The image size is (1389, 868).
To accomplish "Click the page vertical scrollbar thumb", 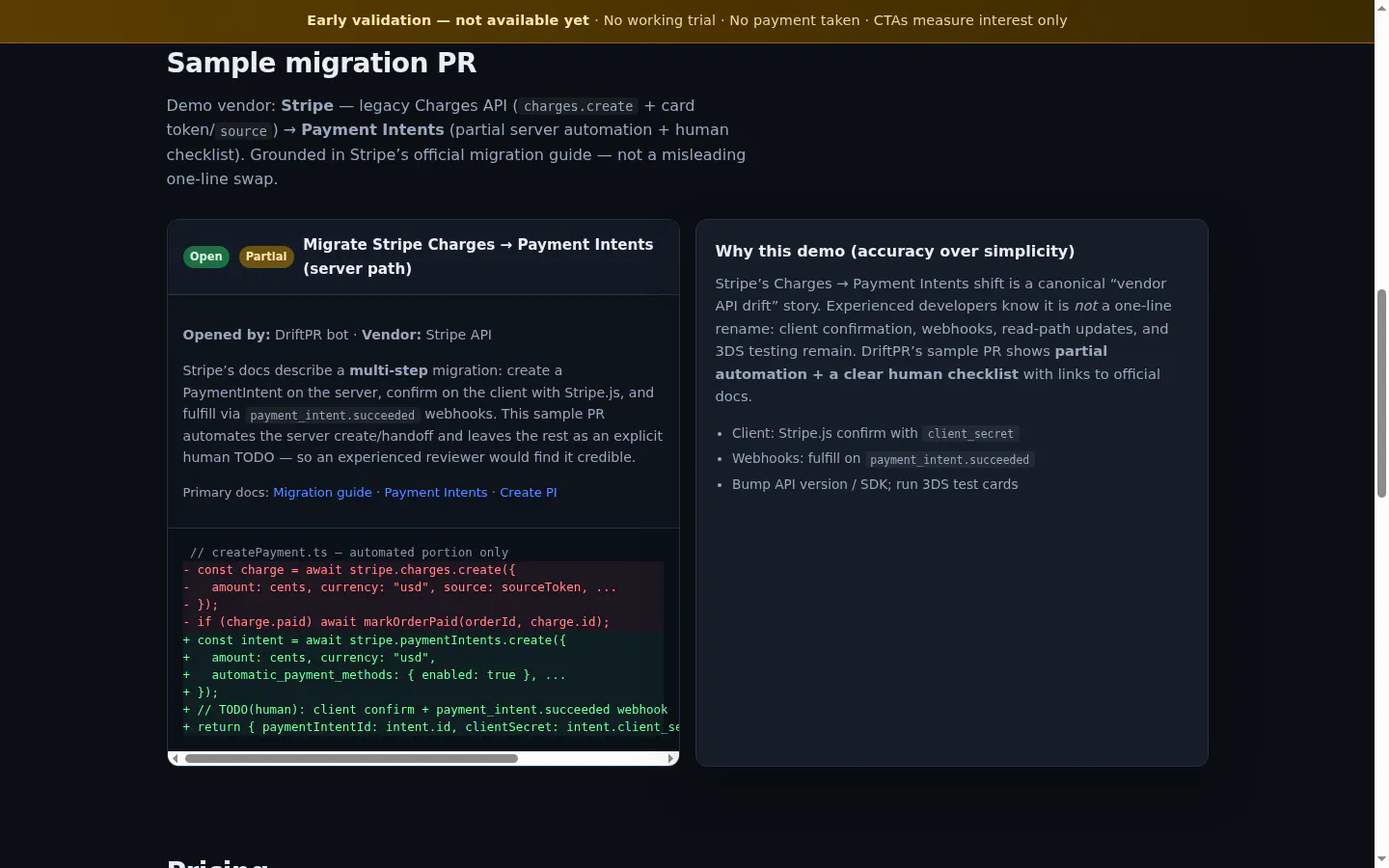I will tap(1381, 393).
